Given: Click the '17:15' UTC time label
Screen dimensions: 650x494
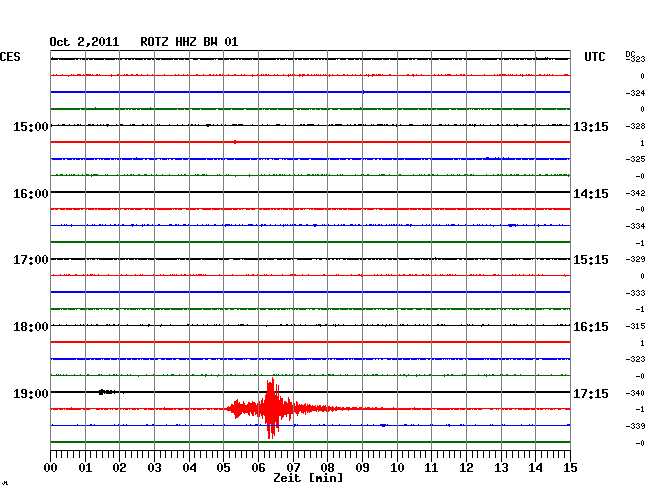Looking at the screenshot, I should coord(591,393).
